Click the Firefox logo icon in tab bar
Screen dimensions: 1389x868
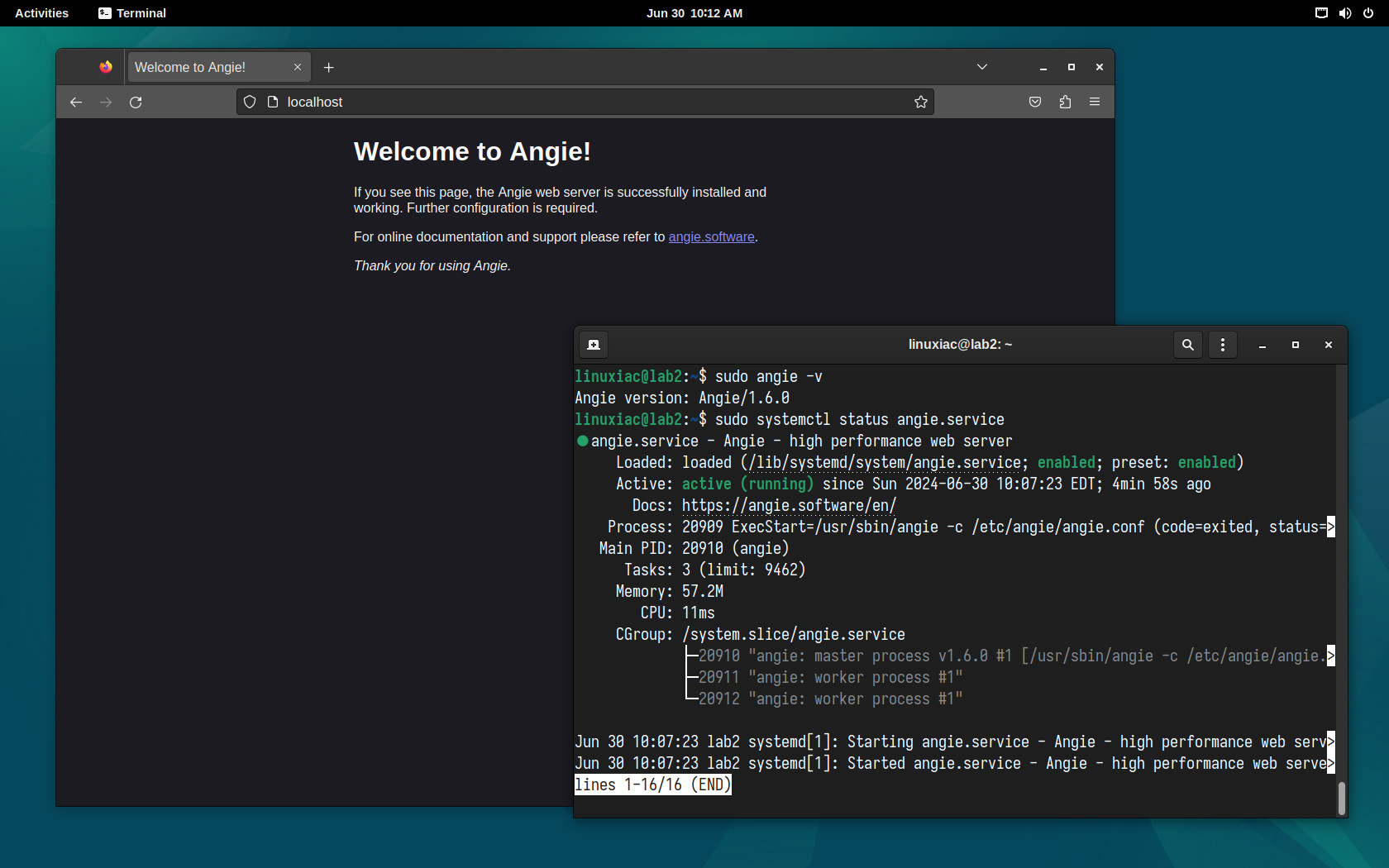[x=106, y=67]
